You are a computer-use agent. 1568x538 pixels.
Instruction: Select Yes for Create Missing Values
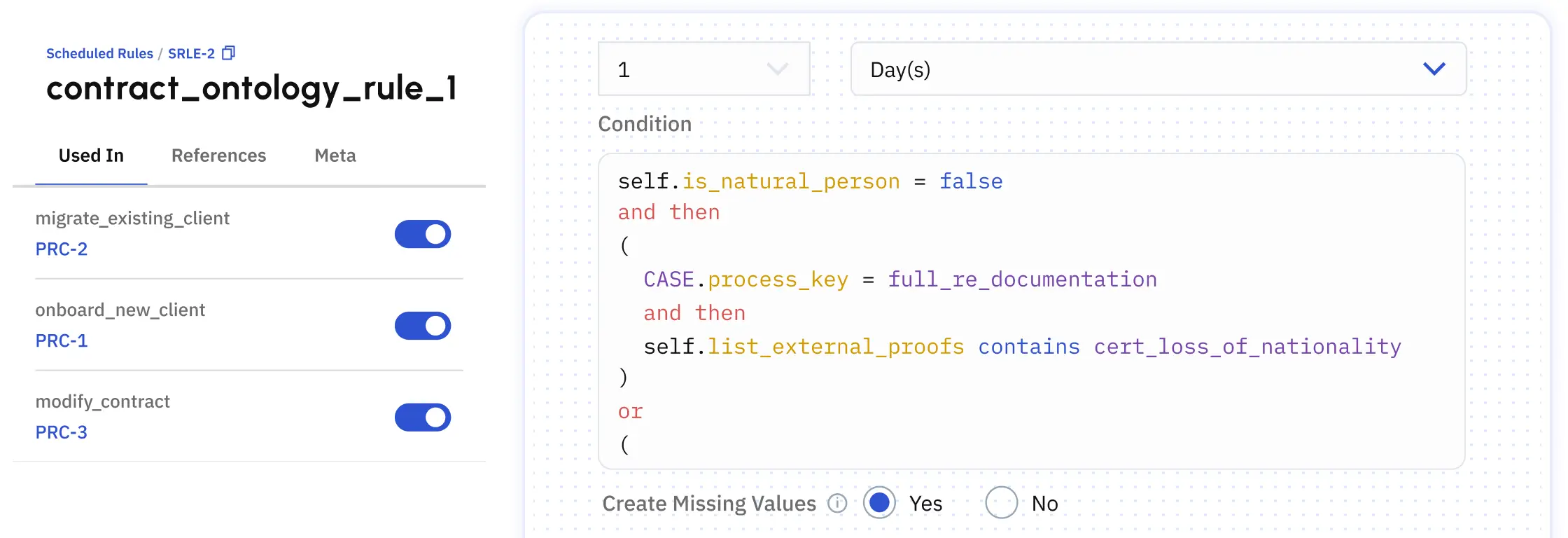[879, 502]
